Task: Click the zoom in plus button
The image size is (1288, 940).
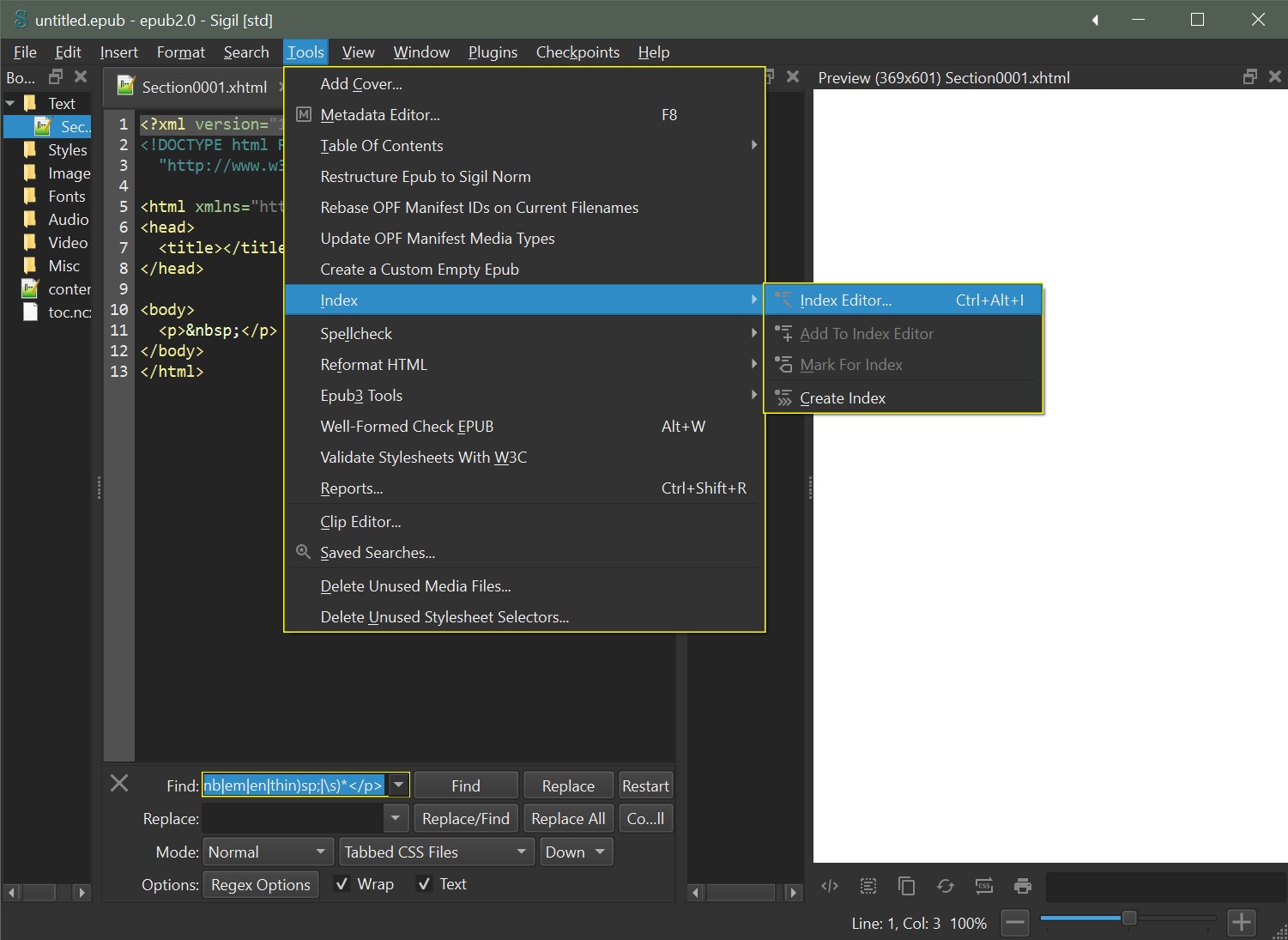Action: coord(1241,923)
